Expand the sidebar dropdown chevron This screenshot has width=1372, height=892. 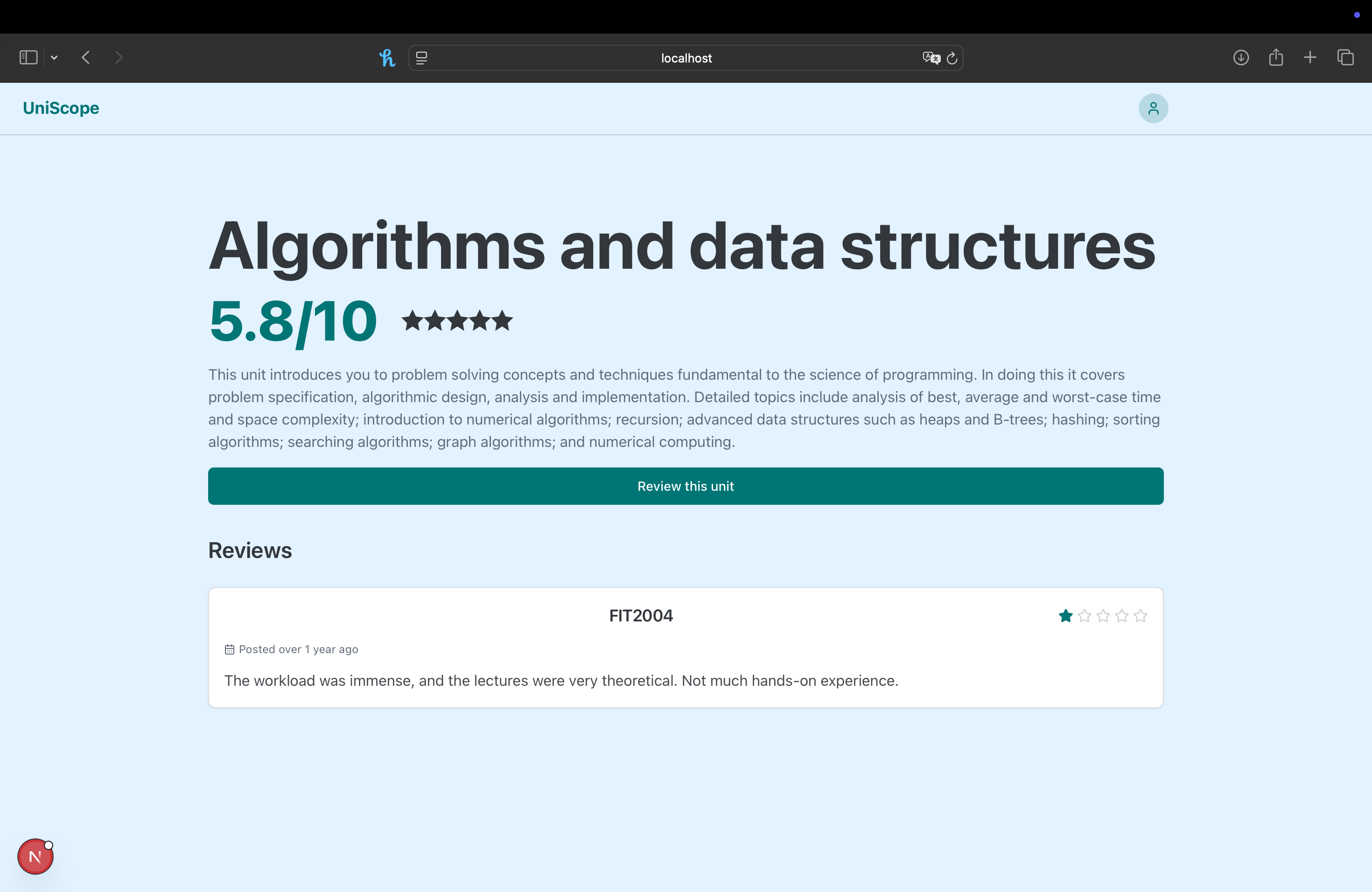(54, 58)
